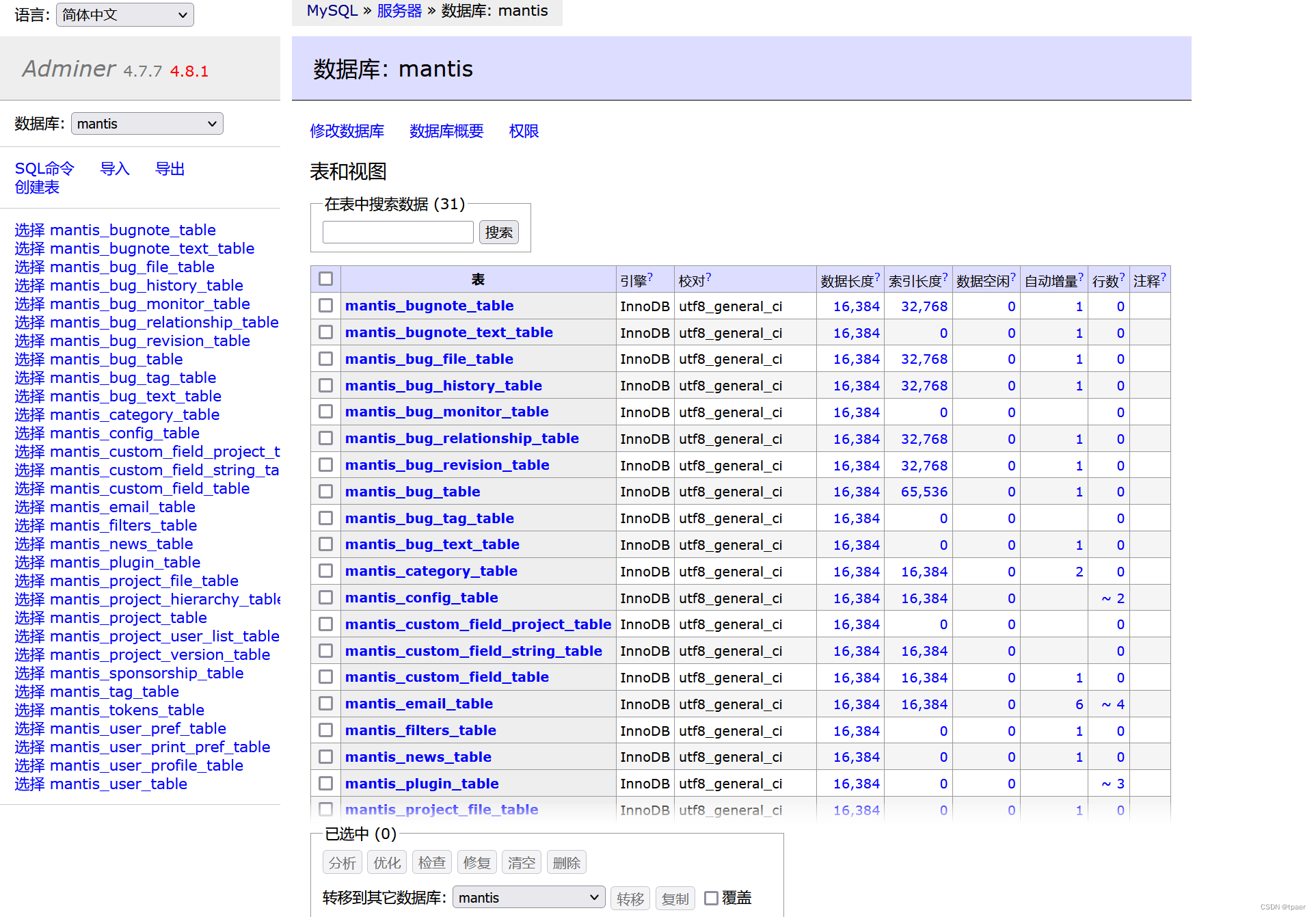Screen dimensions: 1316x917
Task: Click the 自动增量 auto increment help mark
Action: pos(1081,277)
